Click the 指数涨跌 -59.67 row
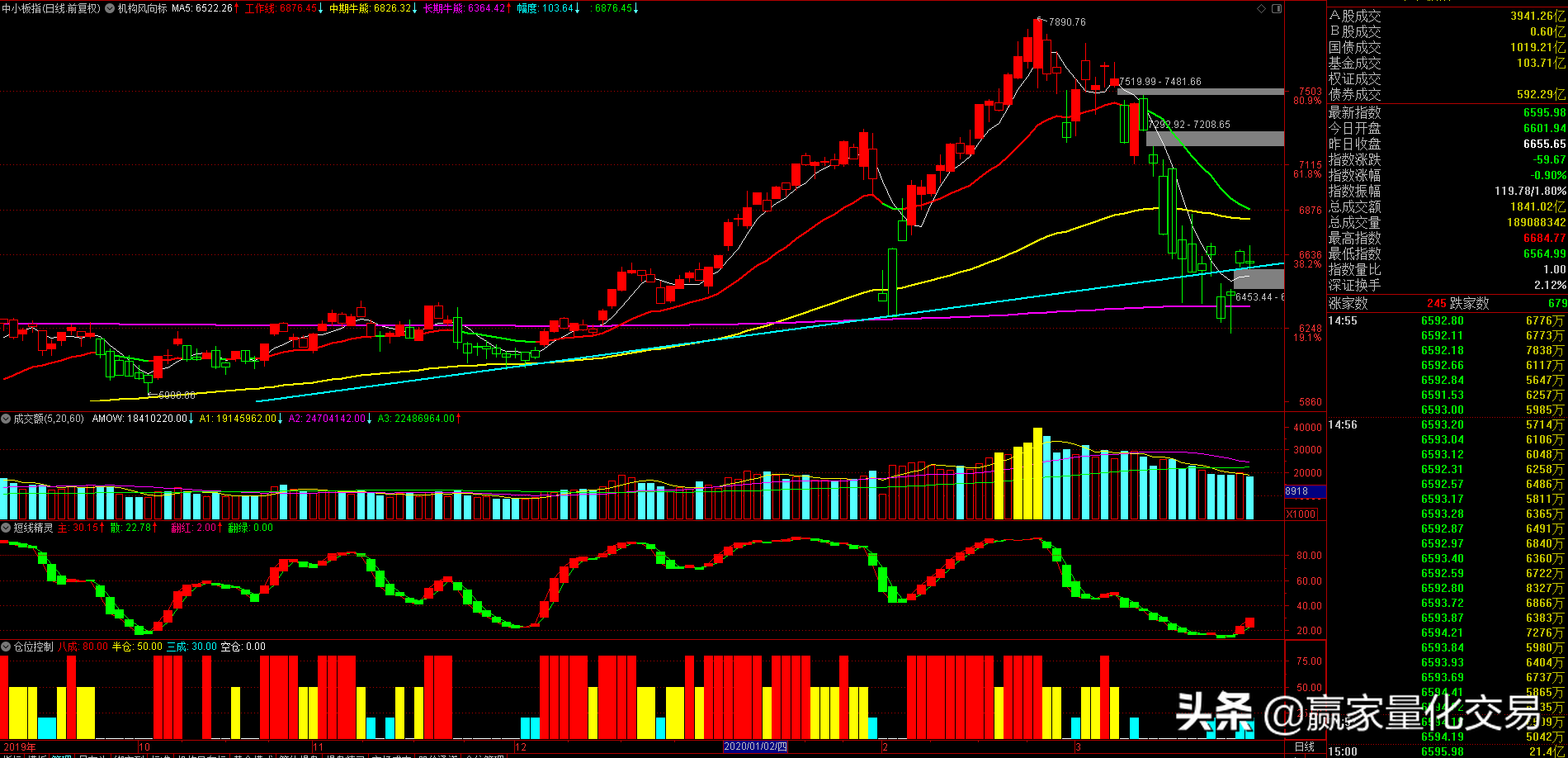This screenshot has height=758, width=1568. [1447, 159]
